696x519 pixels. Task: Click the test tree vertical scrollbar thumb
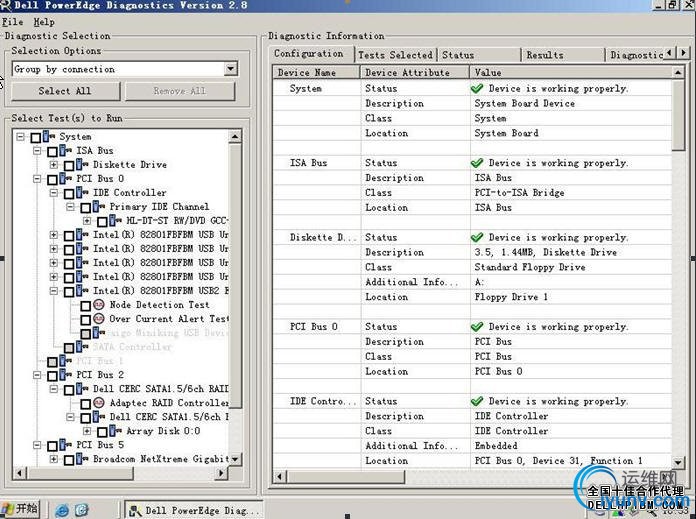click(x=236, y=275)
